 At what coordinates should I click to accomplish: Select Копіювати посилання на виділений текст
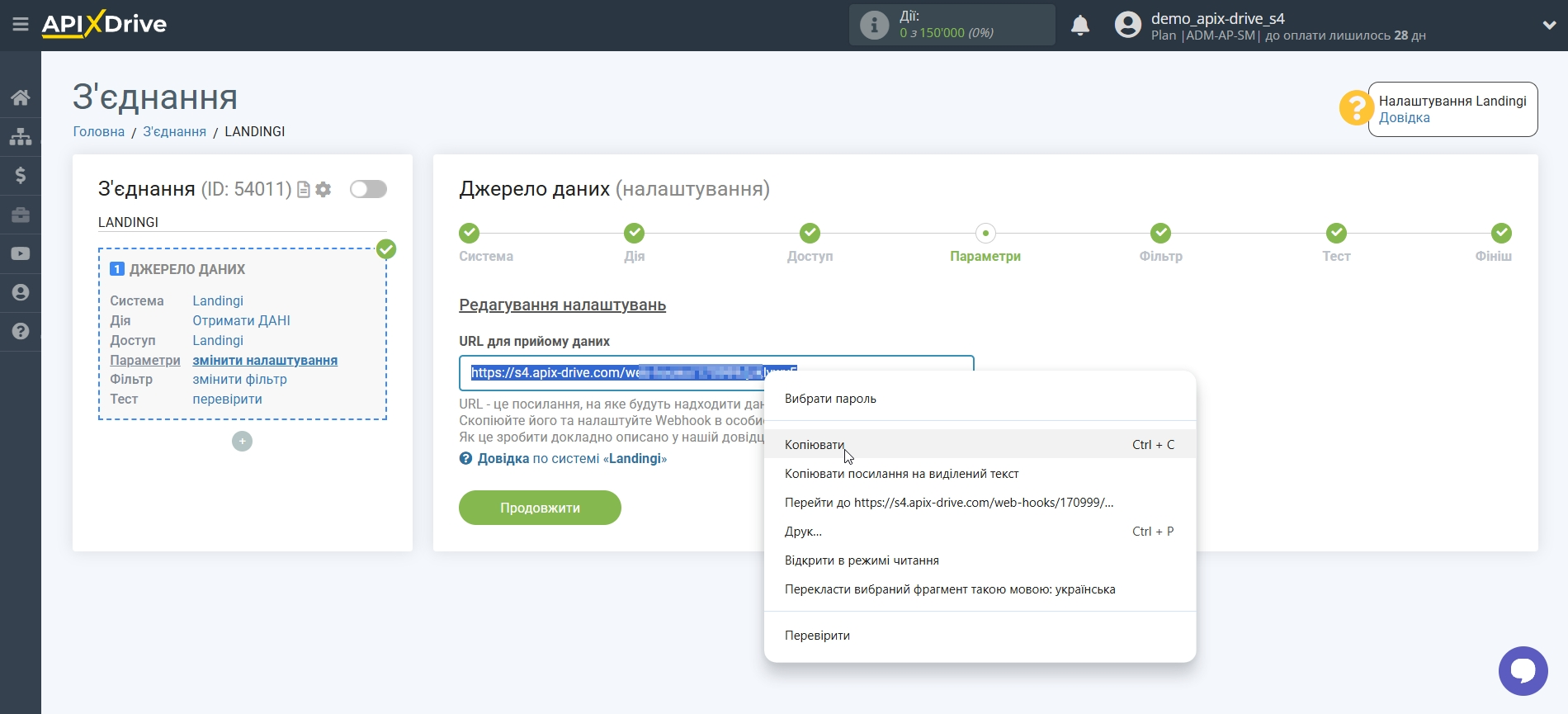[980, 474]
